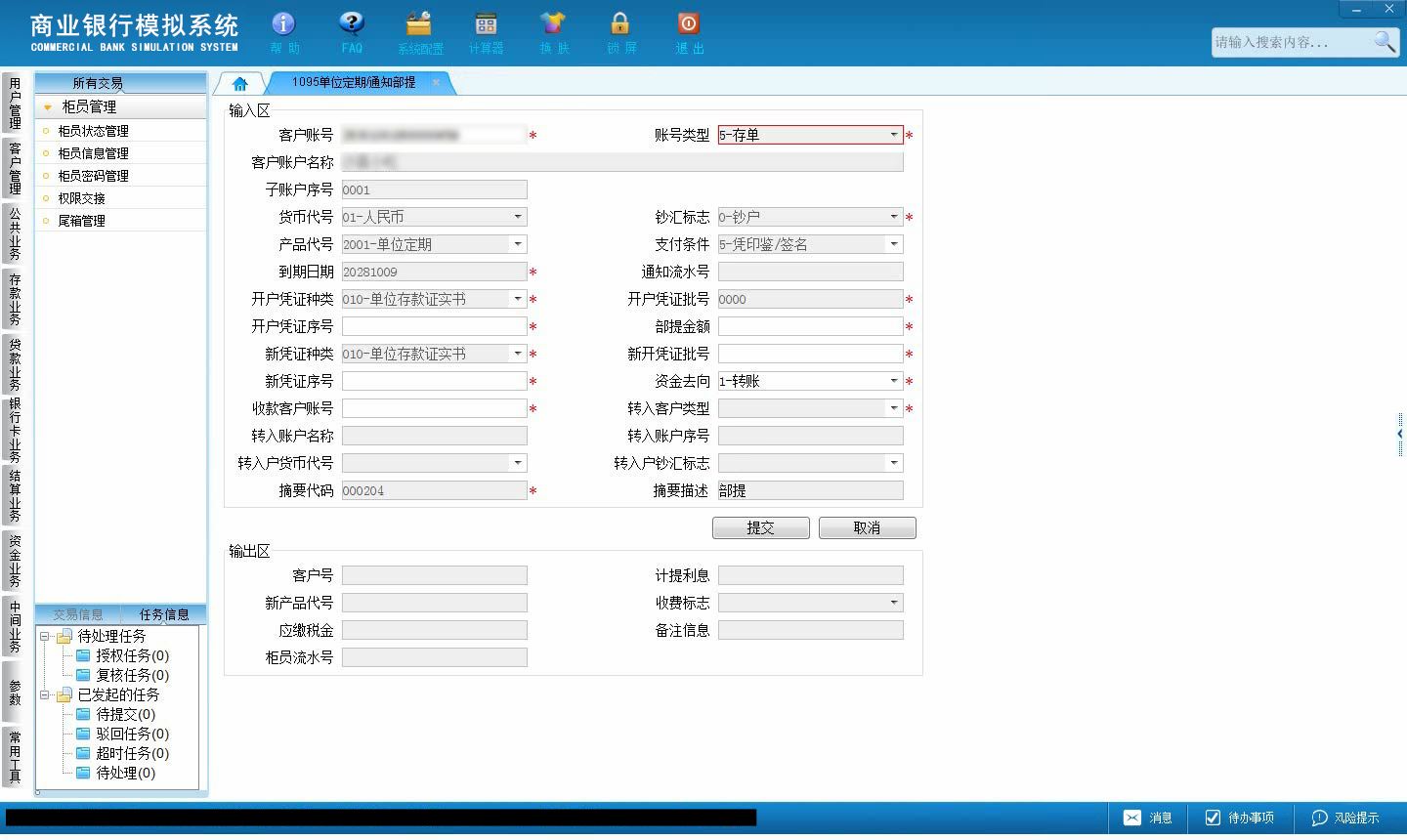Open the 消息 messages icon in status bar
This screenshot has height=840, width=1407.
pyautogui.click(x=1147, y=818)
